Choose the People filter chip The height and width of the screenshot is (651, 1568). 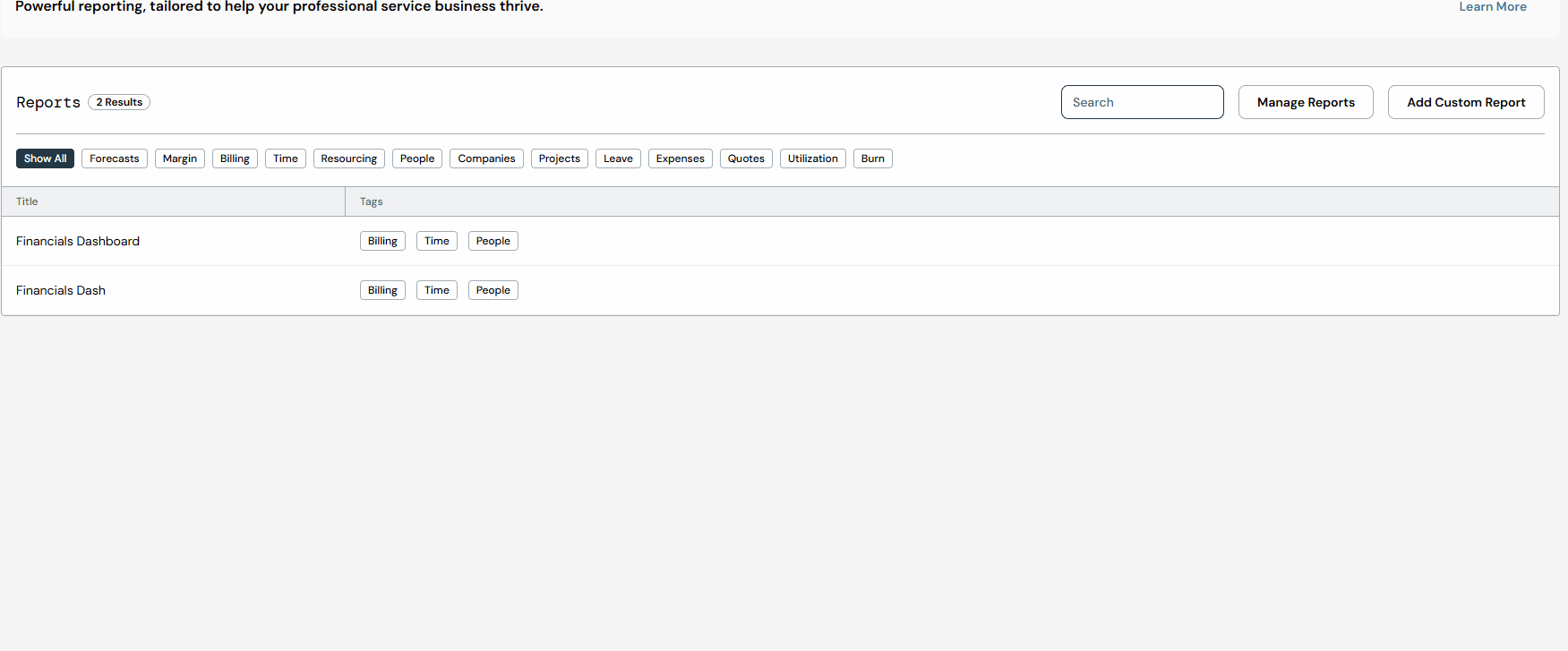click(417, 158)
